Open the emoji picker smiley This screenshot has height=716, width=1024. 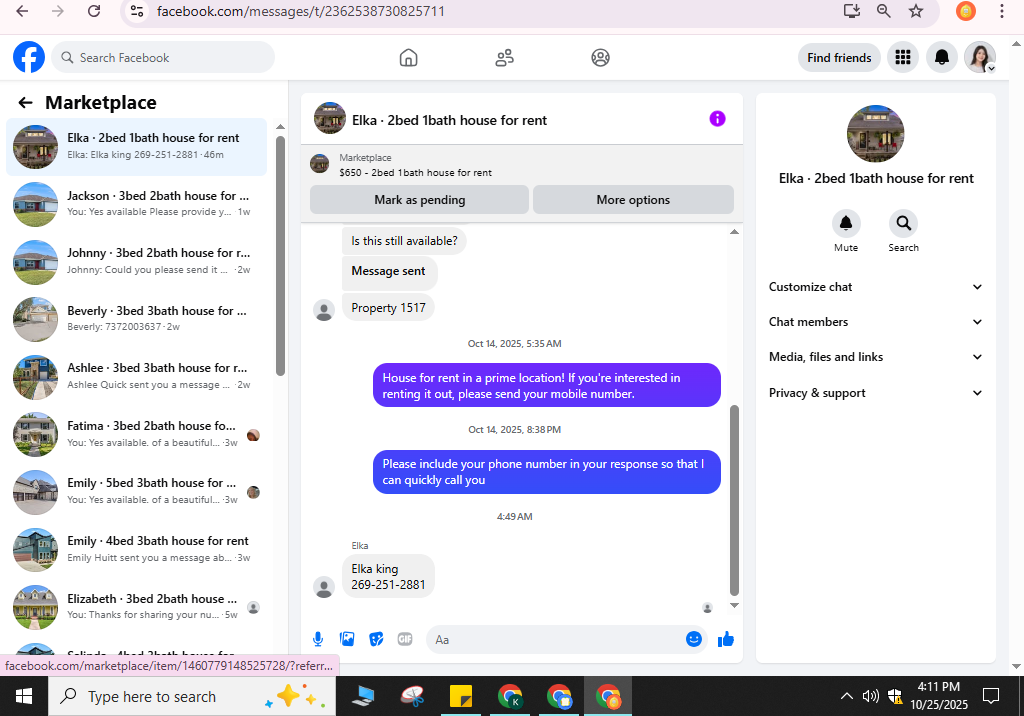(x=694, y=639)
